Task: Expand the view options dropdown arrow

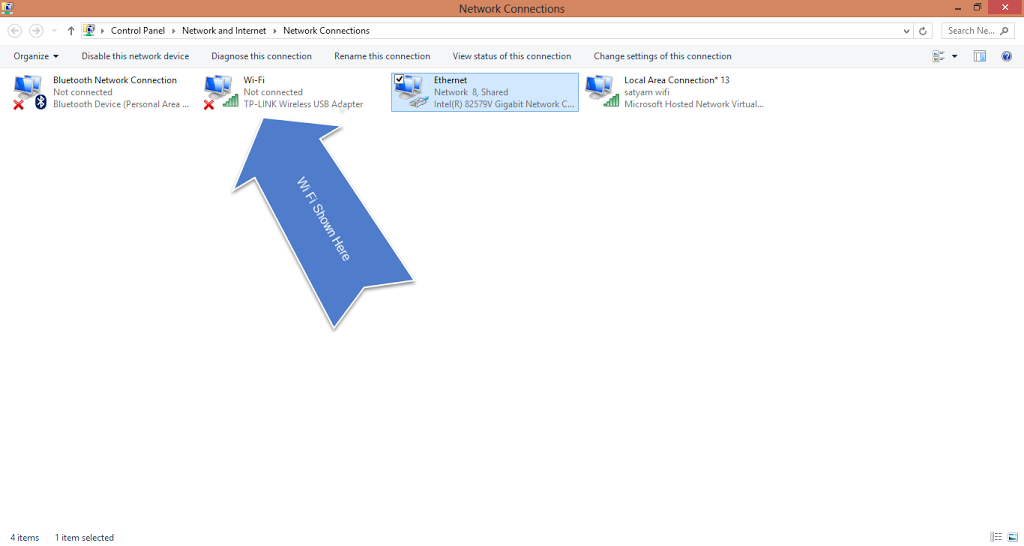Action: pos(954,56)
